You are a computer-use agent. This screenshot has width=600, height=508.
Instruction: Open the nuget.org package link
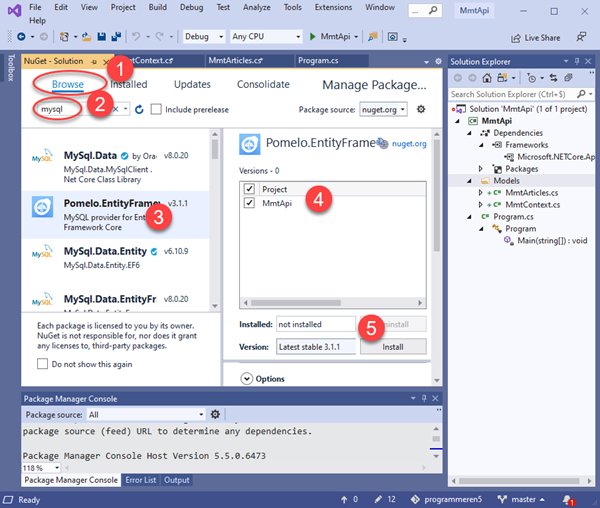(409, 143)
